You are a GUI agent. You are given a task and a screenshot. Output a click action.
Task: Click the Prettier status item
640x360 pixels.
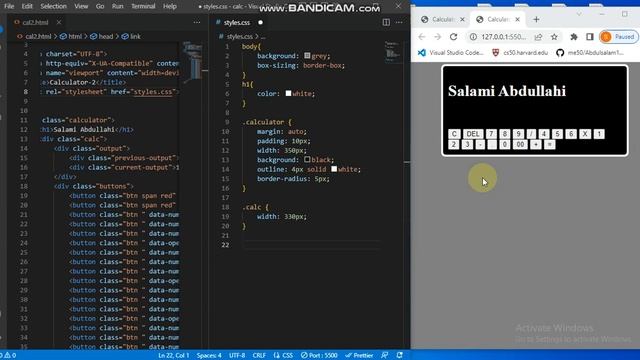[359, 355]
